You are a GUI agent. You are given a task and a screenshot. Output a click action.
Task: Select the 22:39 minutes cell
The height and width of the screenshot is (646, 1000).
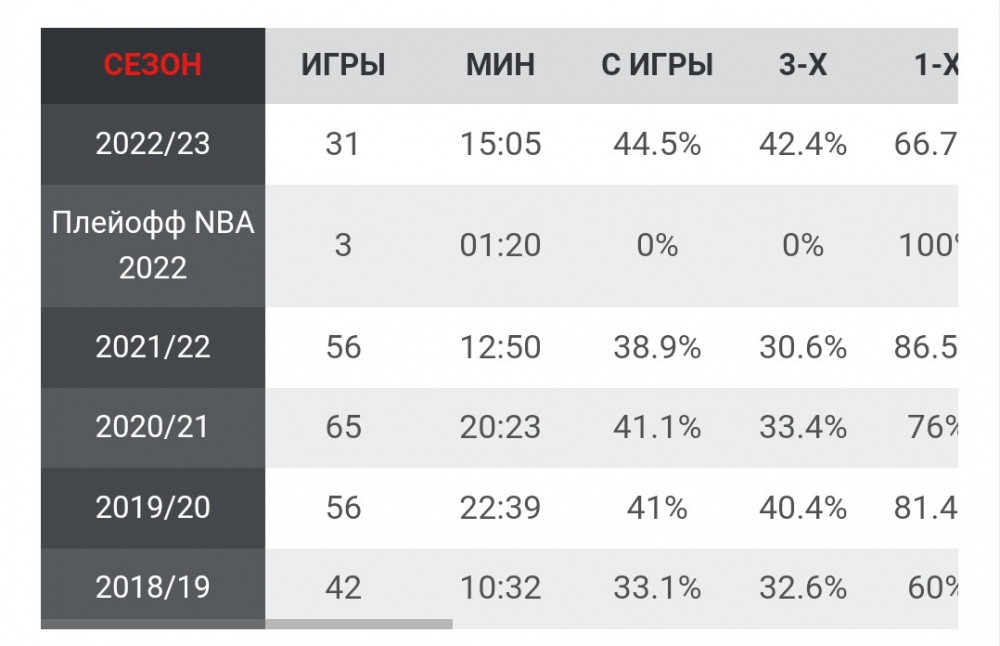pyautogui.click(x=500, y=507)
